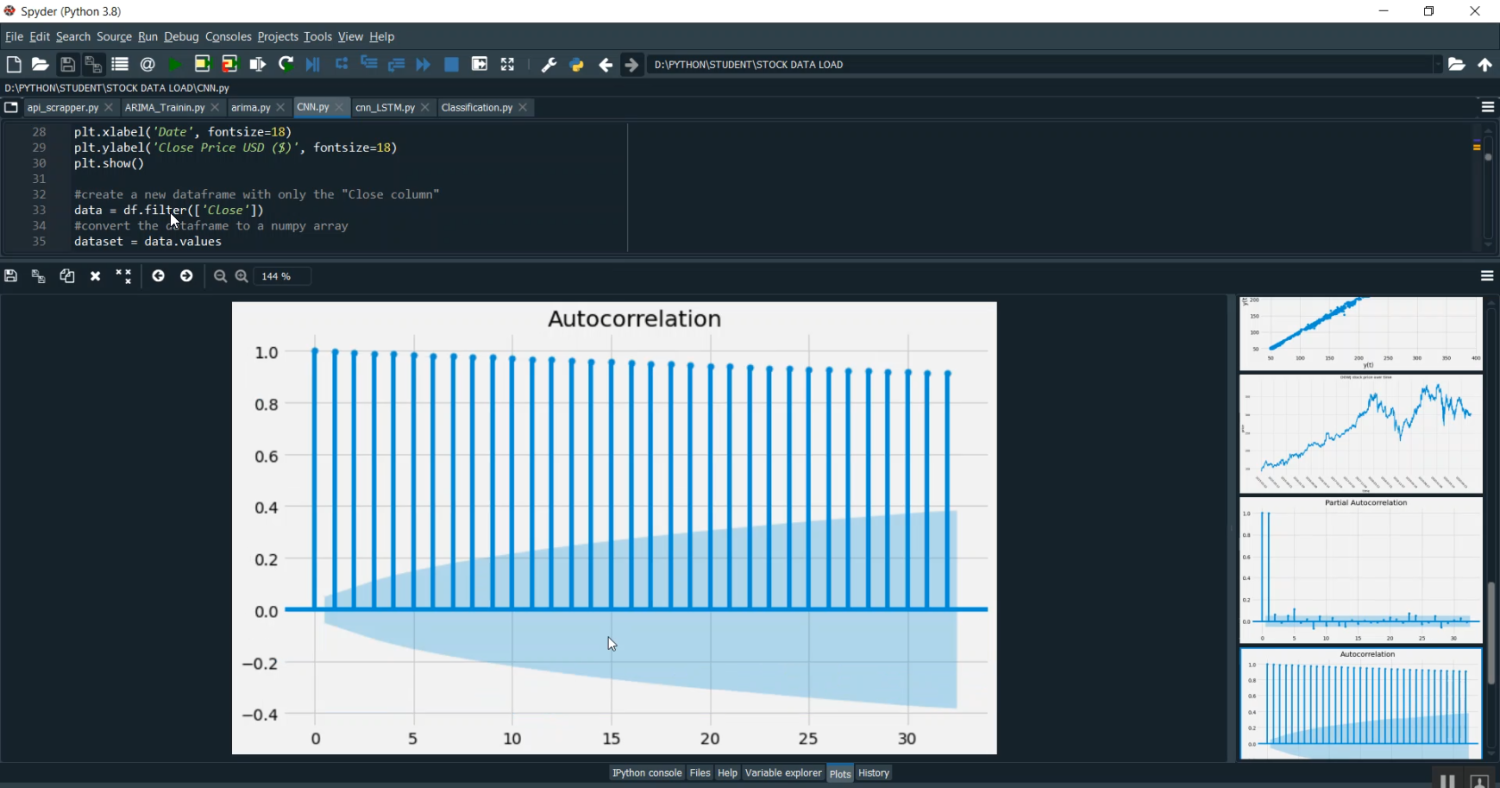This screenshot has width=1500, height=788.
Task: Open the editor pane options menu
Action: pyautogui.click(x=1487, y=107)
